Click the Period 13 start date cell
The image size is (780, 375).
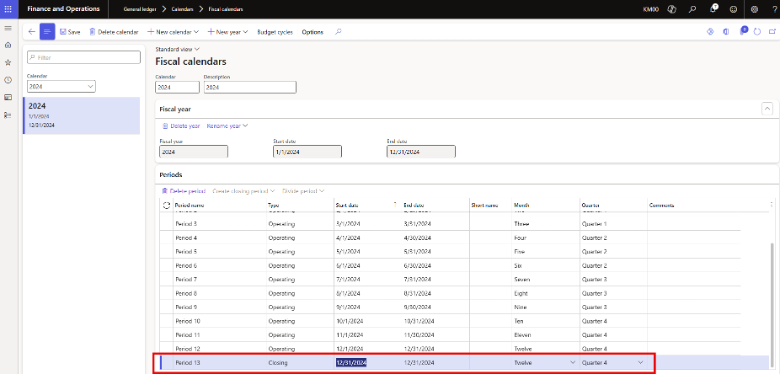point(351,363)
